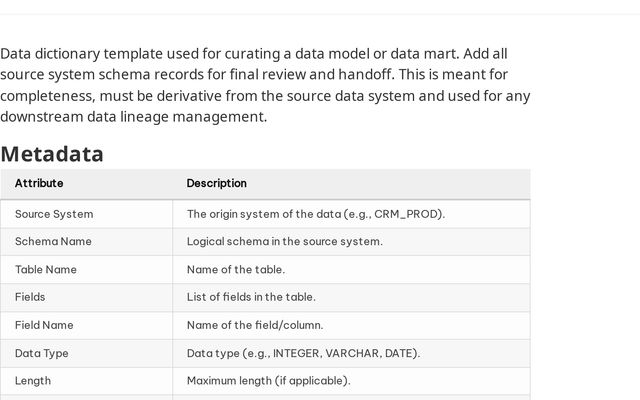Click the Attribute column header

pos(39,184)
